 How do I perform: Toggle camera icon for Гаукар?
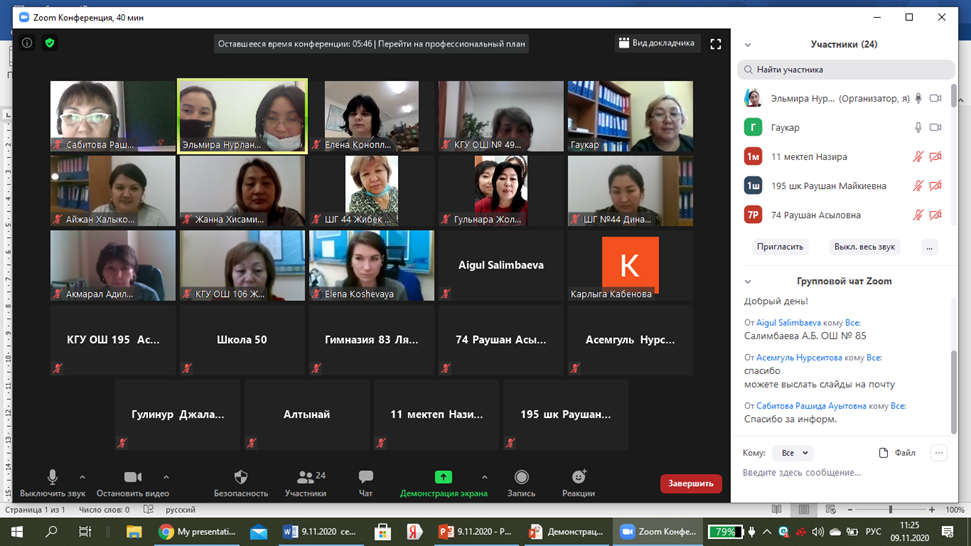click(936, 127)
